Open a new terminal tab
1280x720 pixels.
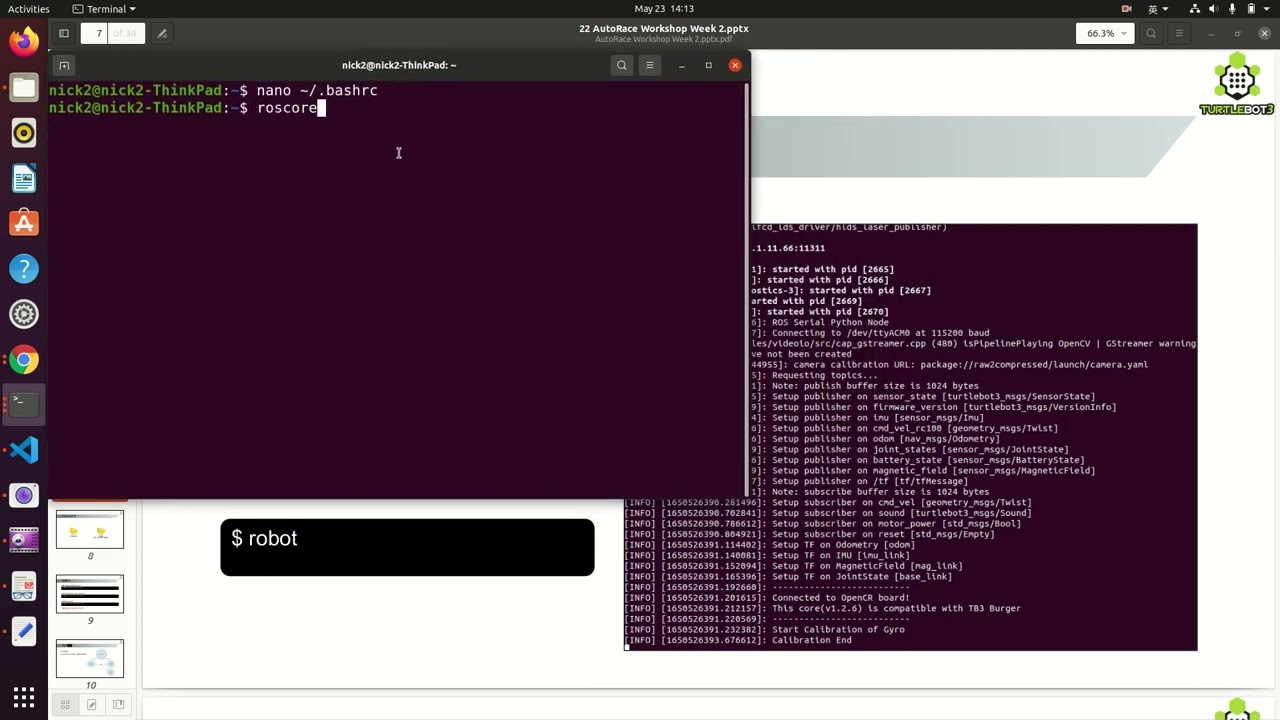[64, 65]
